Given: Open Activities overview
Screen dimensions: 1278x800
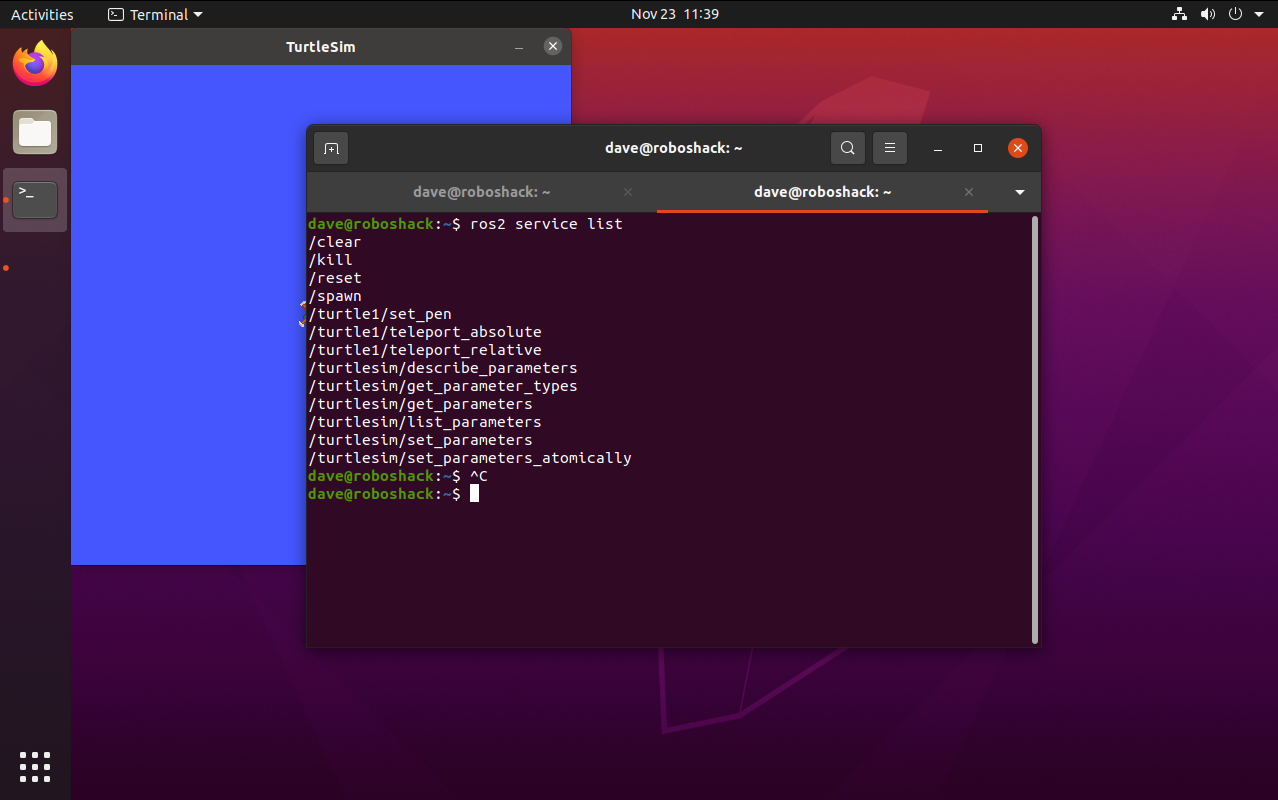Looking at the screenshot, I should click(42, 14).
